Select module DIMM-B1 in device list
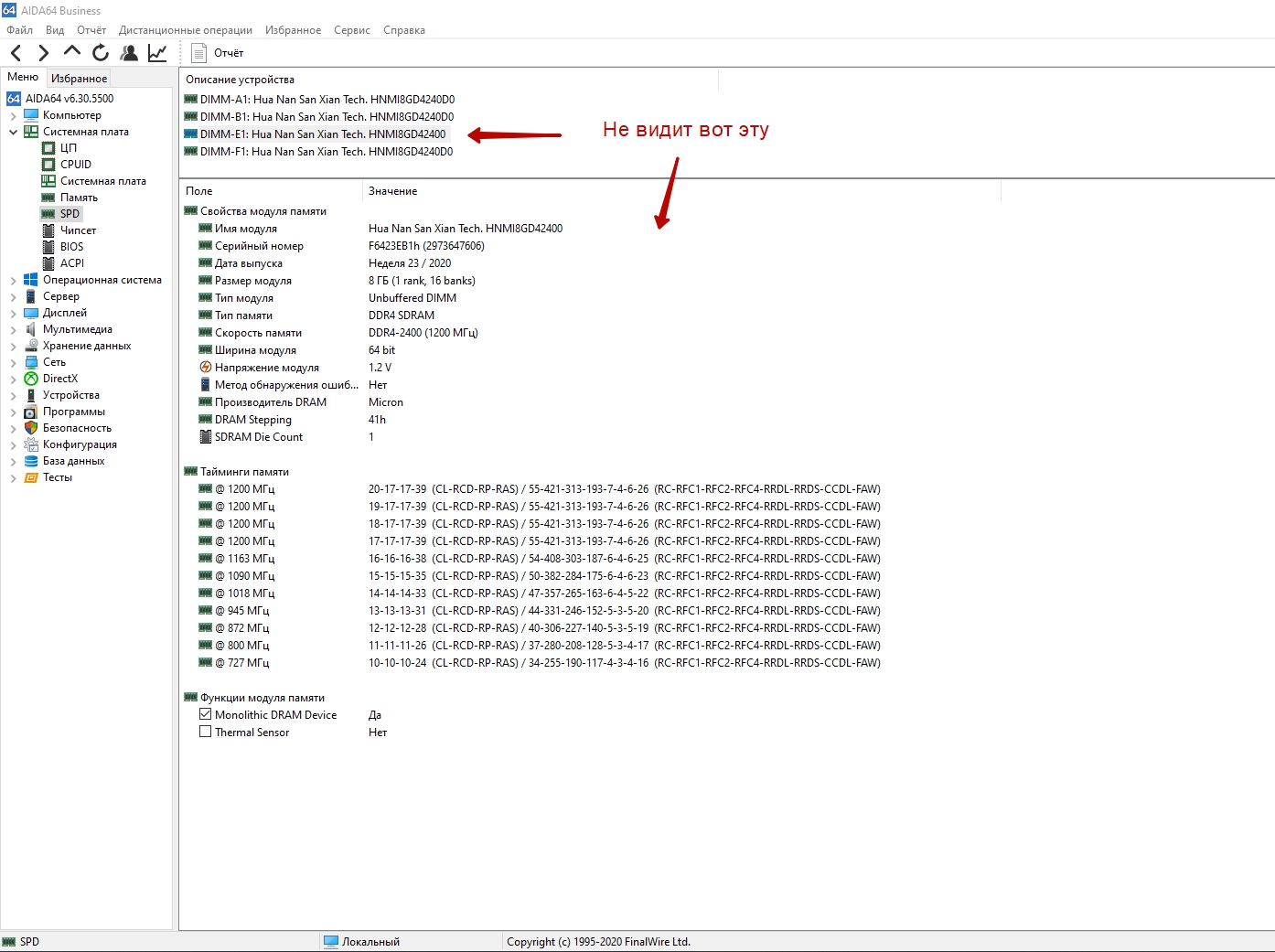The image size is (1275, 952). tap(319, 117)
